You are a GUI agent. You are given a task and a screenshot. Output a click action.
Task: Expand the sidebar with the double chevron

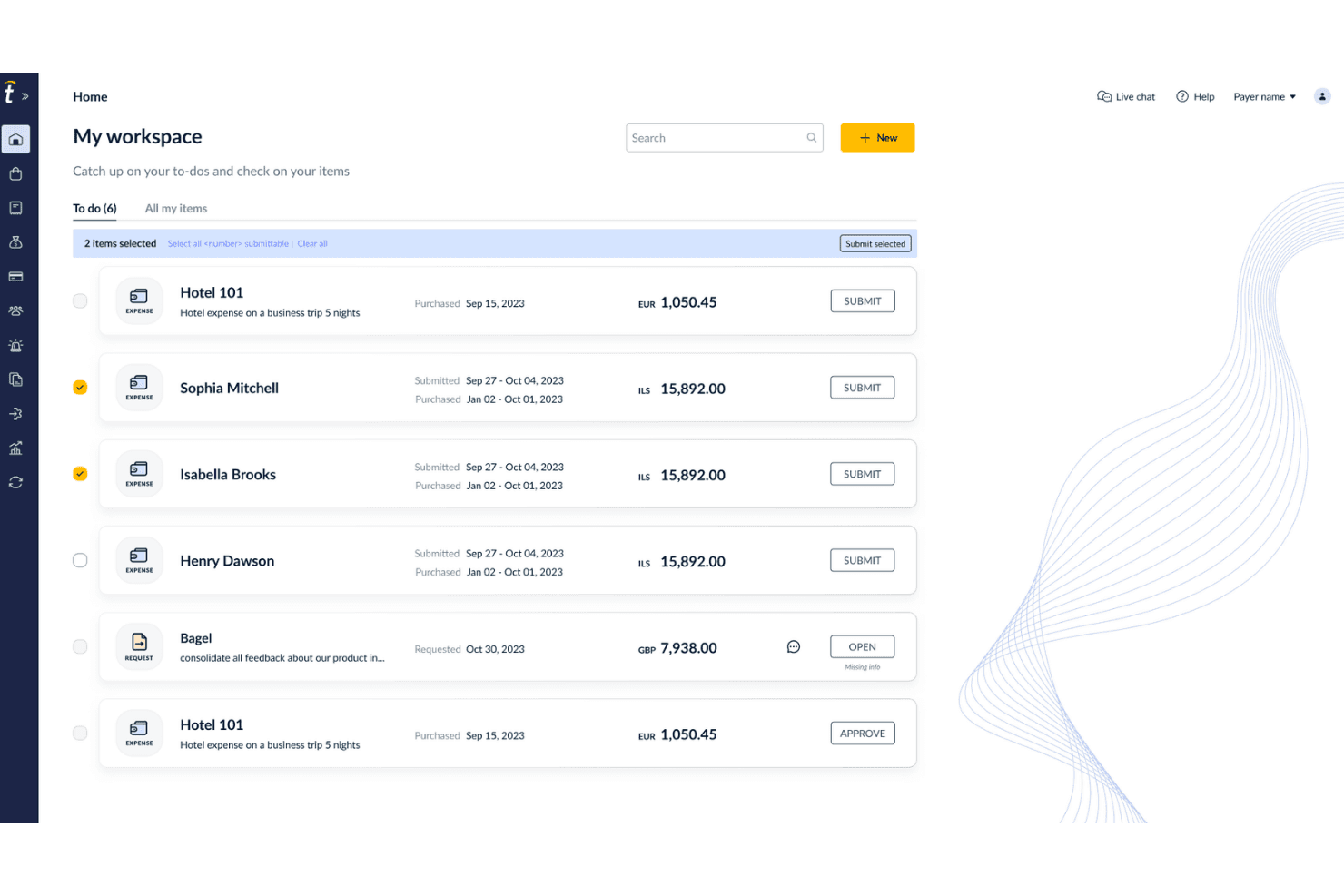pyautogui.click(x=25, y=96)
